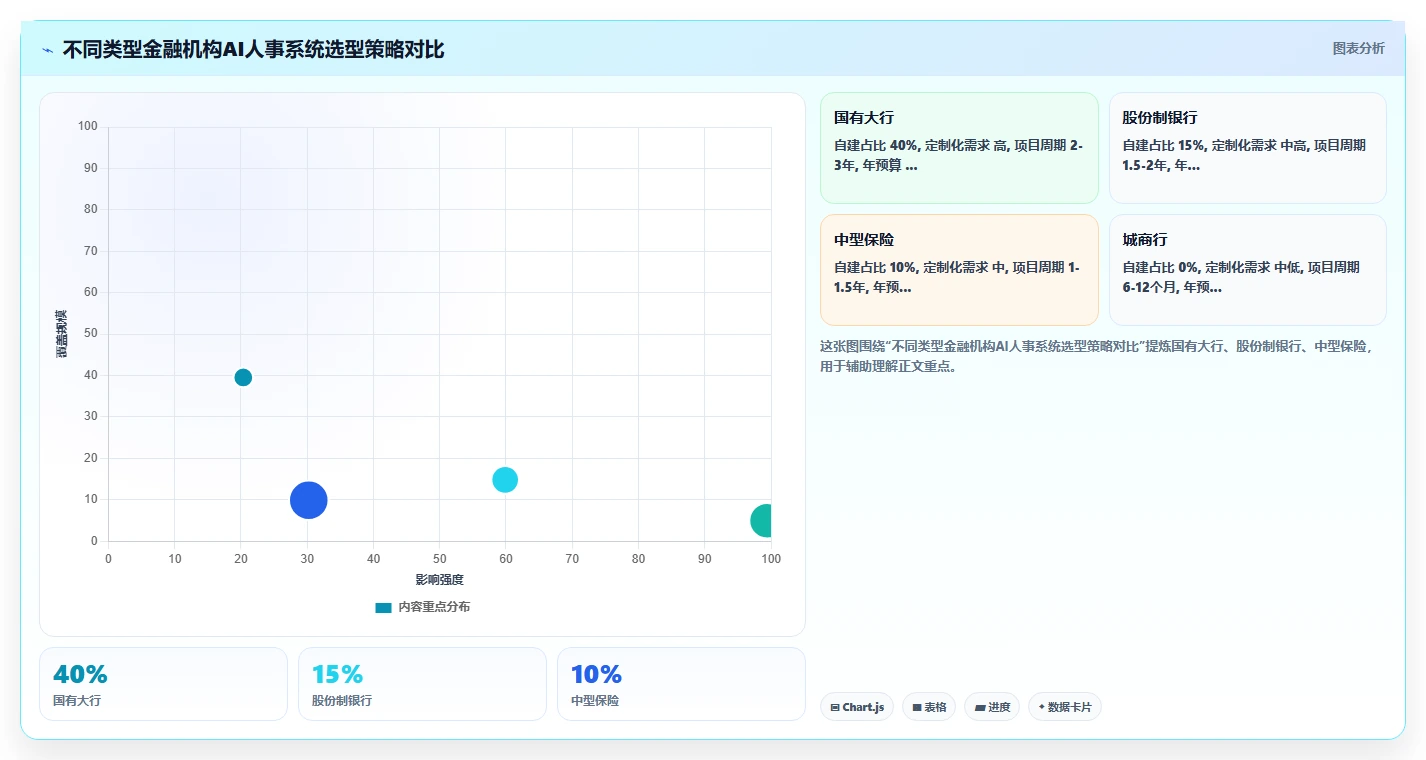Screen dimensions: 1426x760
Task: Click the 影响强度 x-axis label
Action: pos(440,580)
